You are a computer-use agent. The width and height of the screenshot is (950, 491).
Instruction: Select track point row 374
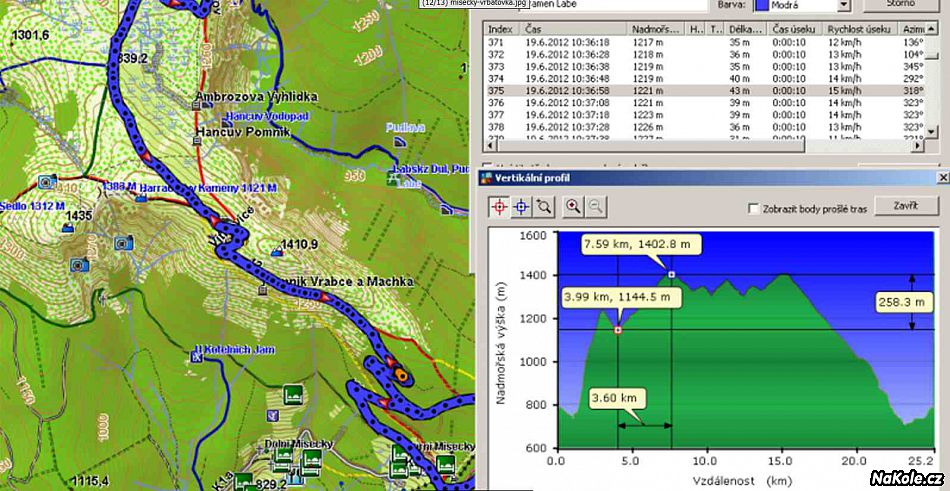click(x=705, y=79)
